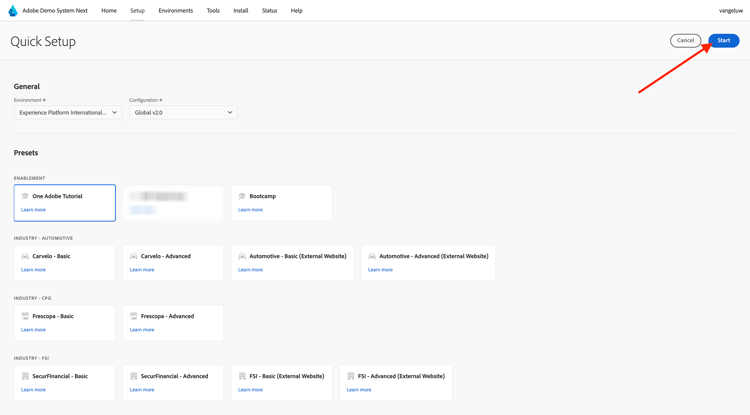750x415 pixels.
Task: Open the Environment dropdown
Action: (68, 112)
